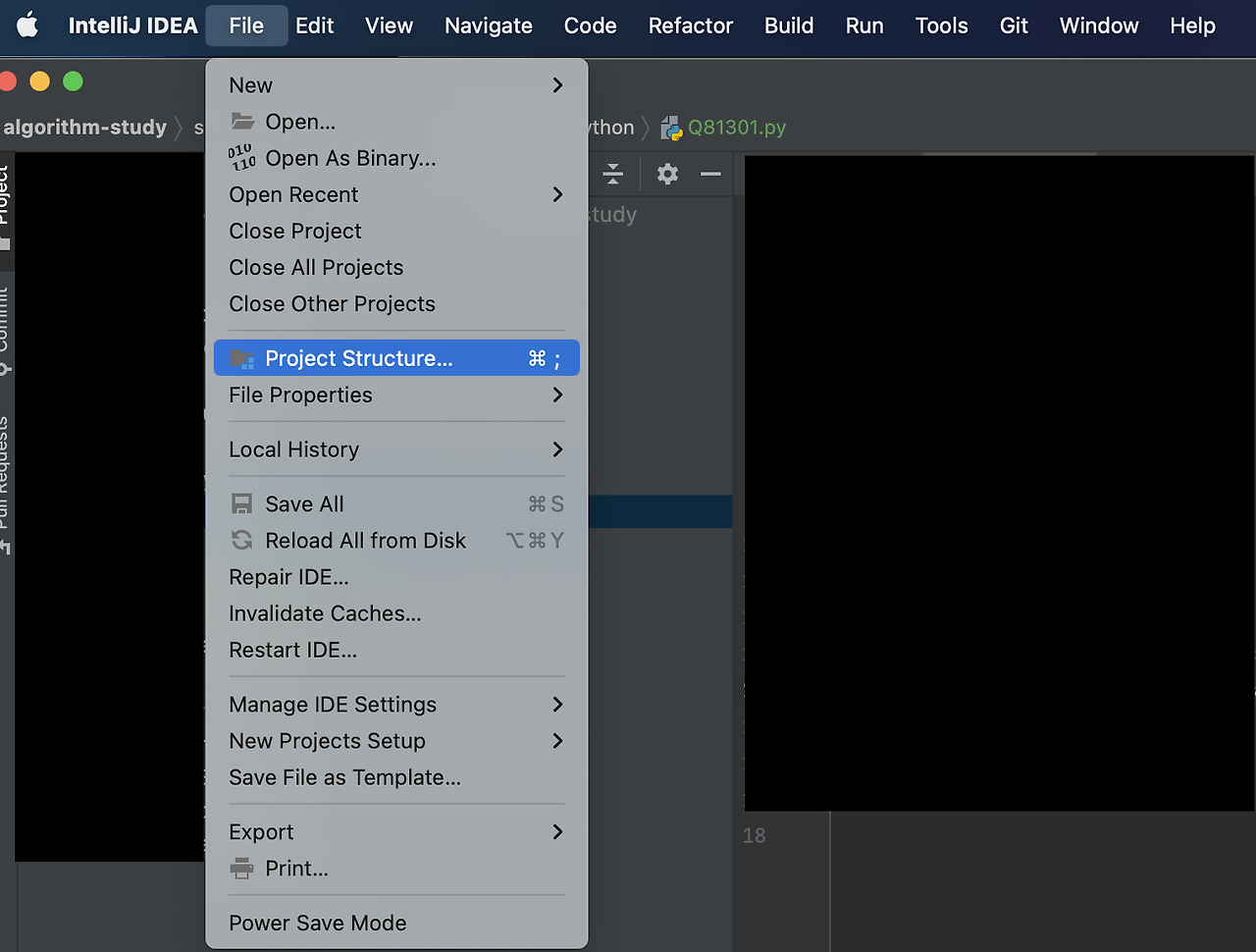Click the Apple menu icon

26,26
